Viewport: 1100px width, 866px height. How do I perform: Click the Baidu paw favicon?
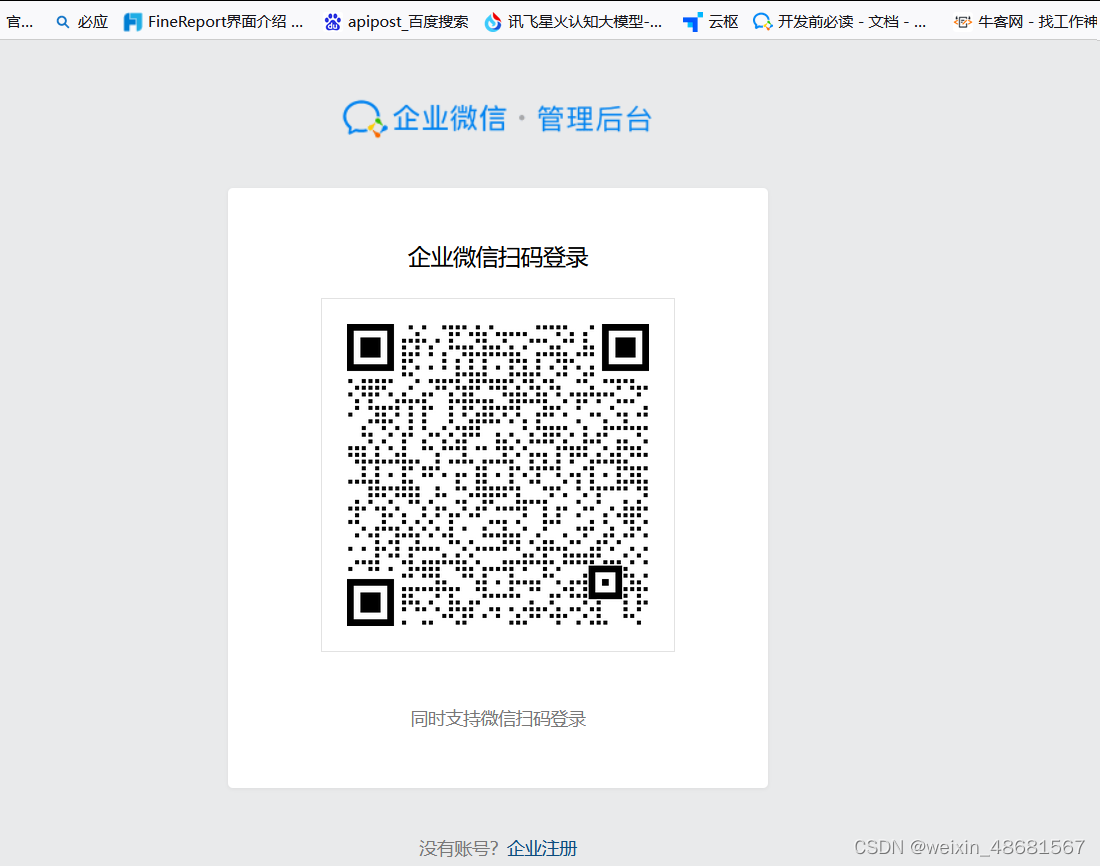click(333, 22)
